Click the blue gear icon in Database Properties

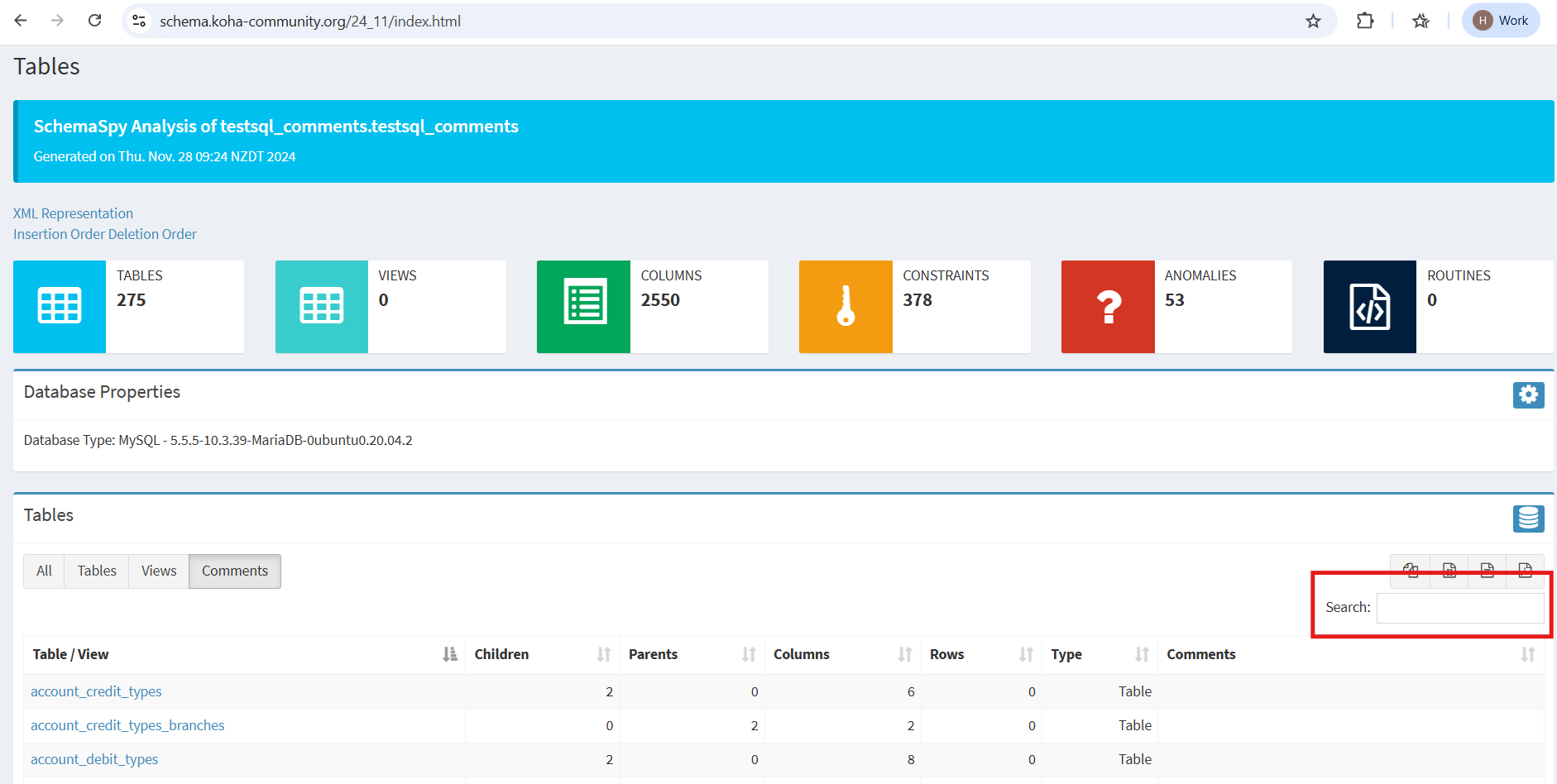click(1528, 394)
